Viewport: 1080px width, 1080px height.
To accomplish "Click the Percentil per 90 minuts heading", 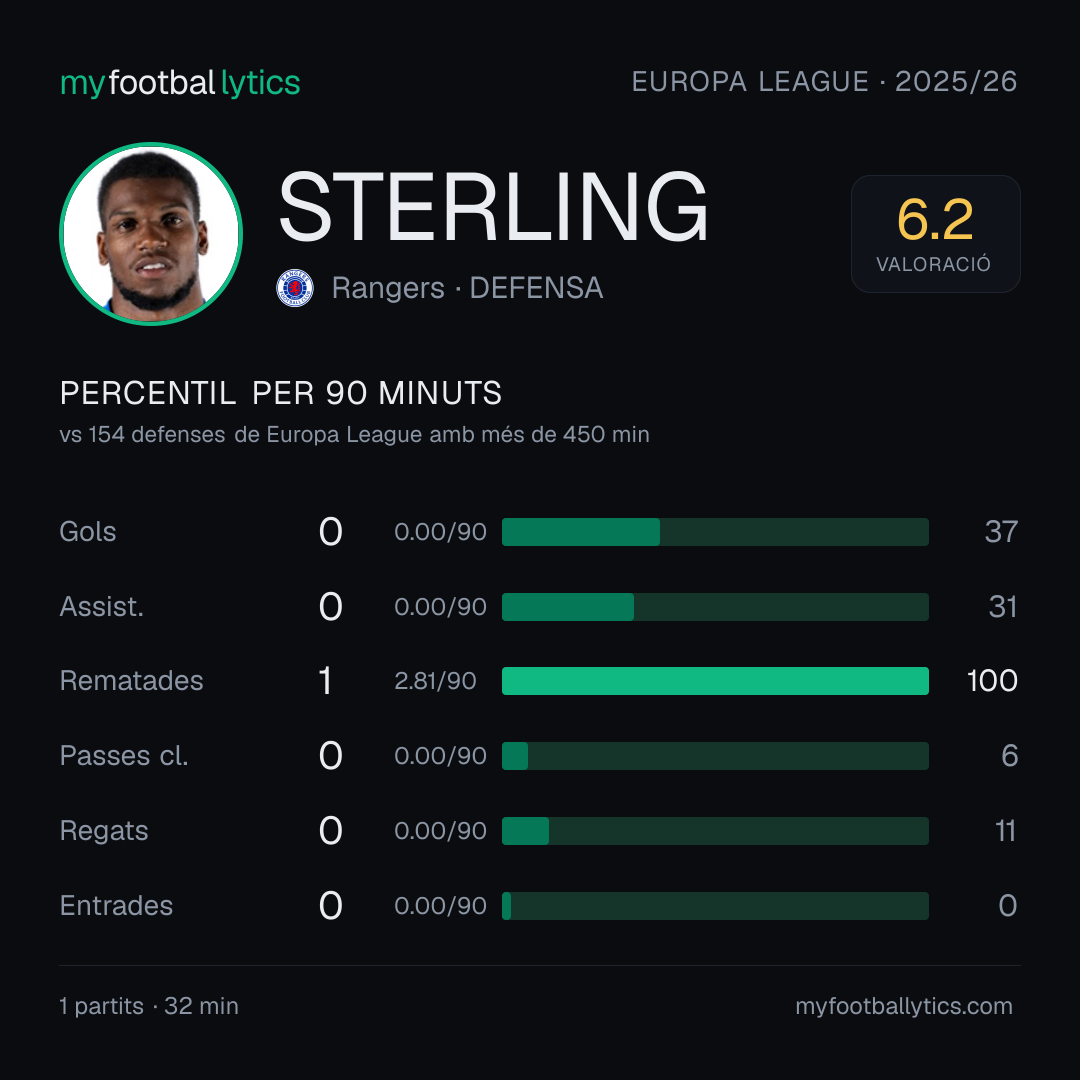I will tap(280, 393).
